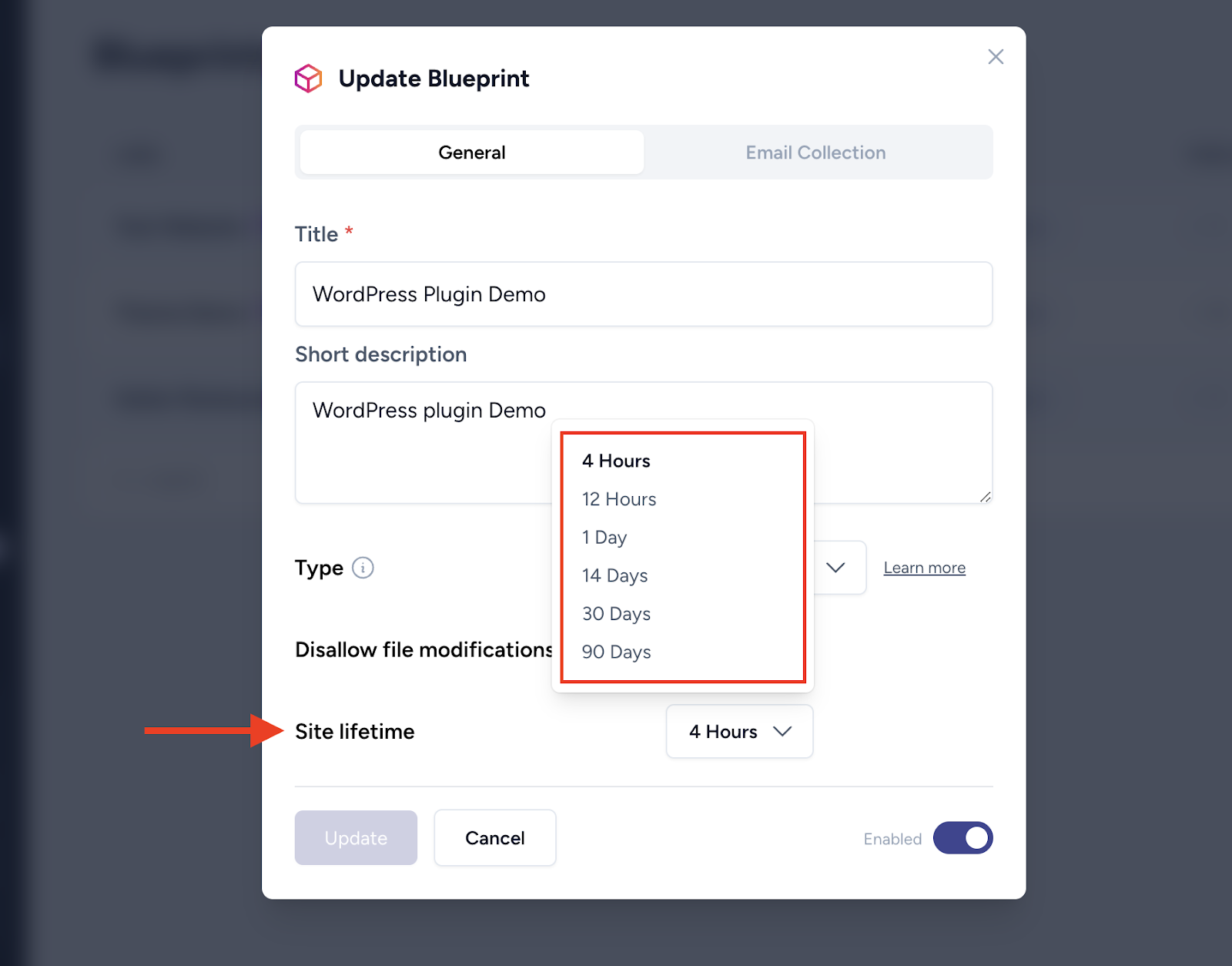Expand the Type dropdown chevron
Viewport: 1232px width, 966px height.
click(x=835, y=568)
